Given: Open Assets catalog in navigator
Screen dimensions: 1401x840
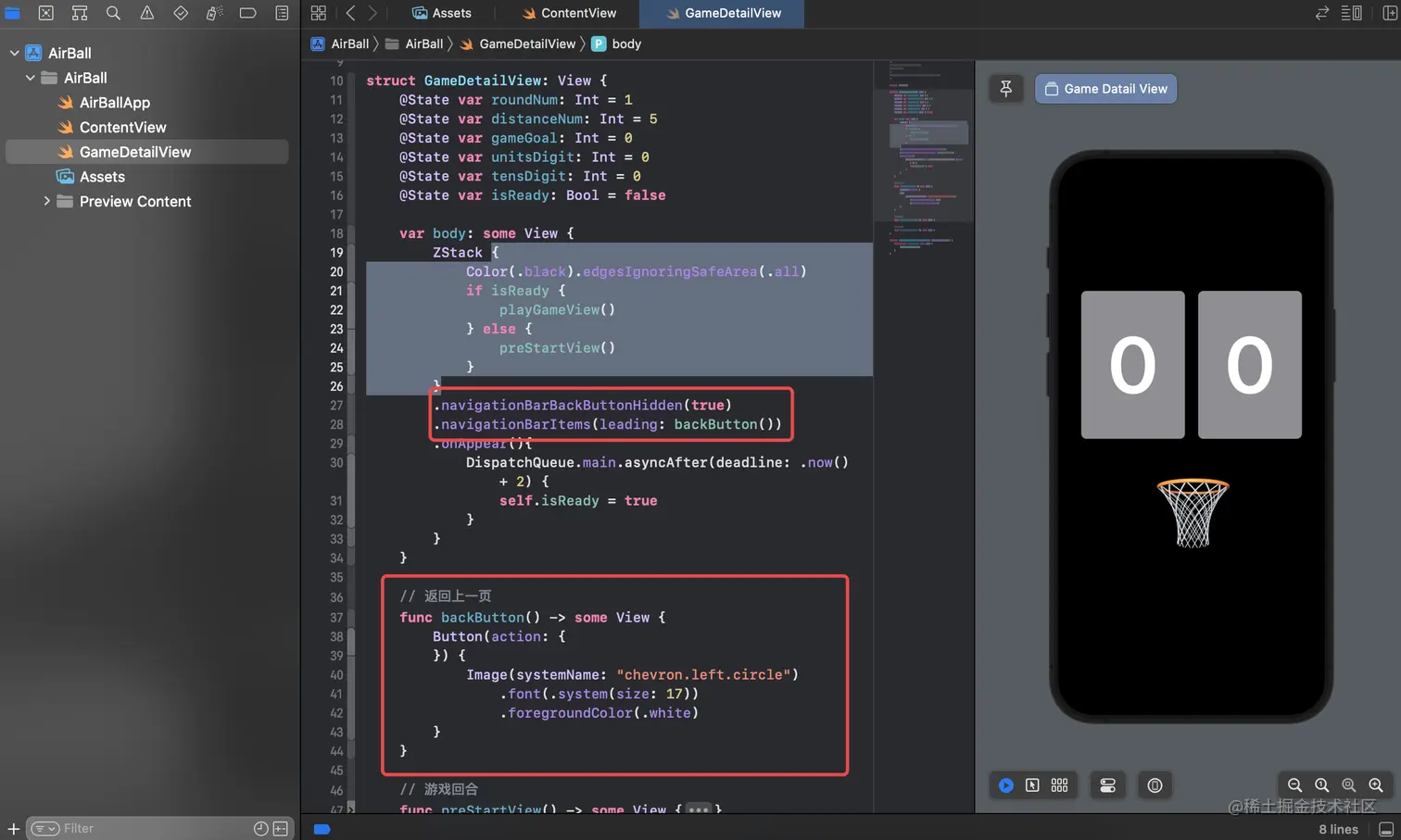Looking at the screenshot, I should pyautogui.click(x=102, y=177).
